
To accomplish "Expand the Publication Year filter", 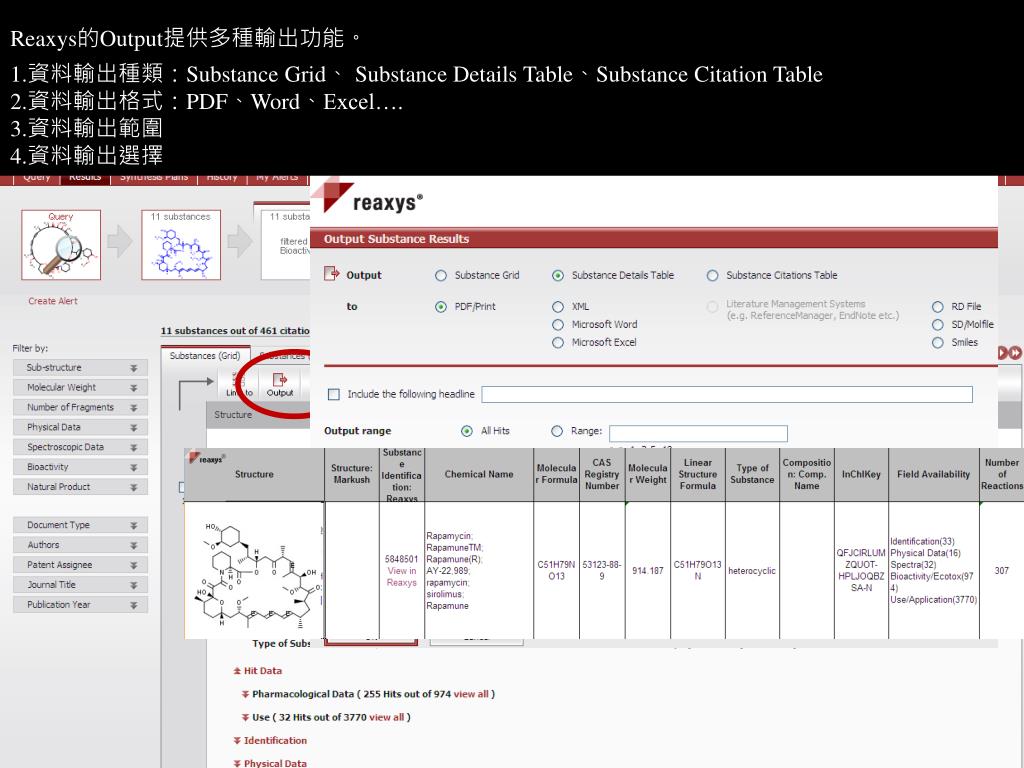I will [x=80, y=605].
